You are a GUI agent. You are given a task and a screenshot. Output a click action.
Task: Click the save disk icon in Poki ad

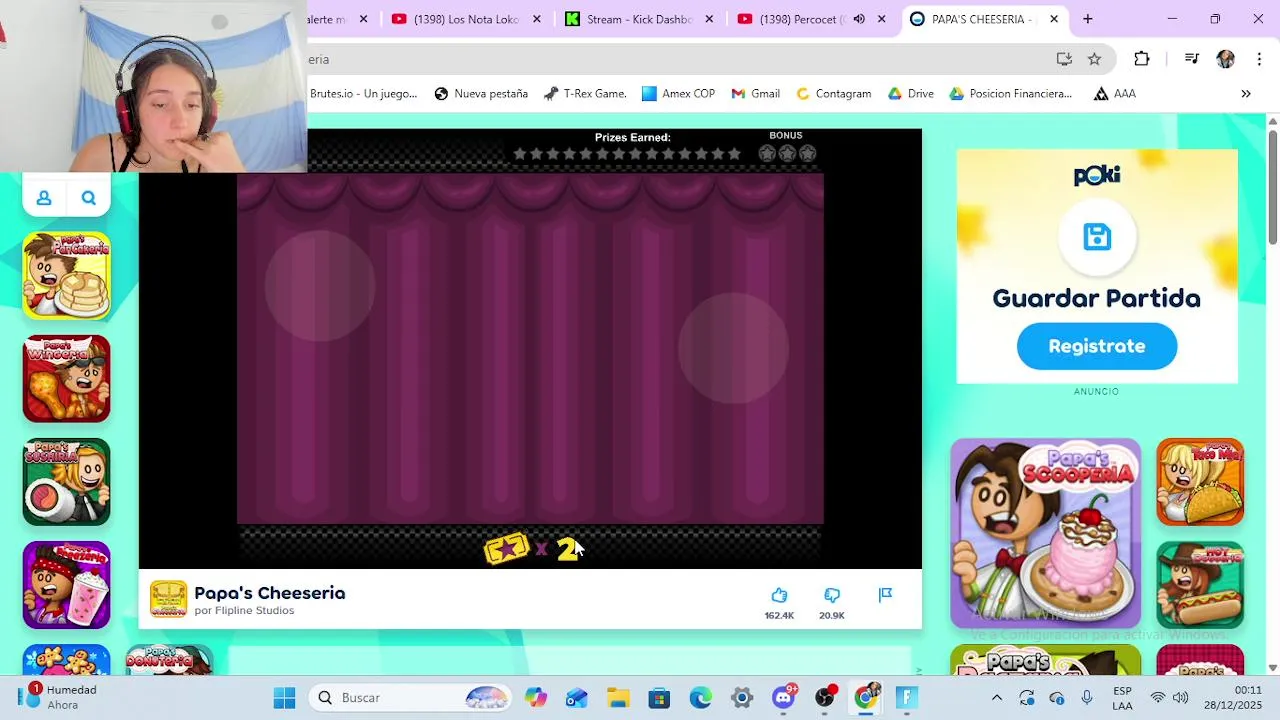[1097, 237]
